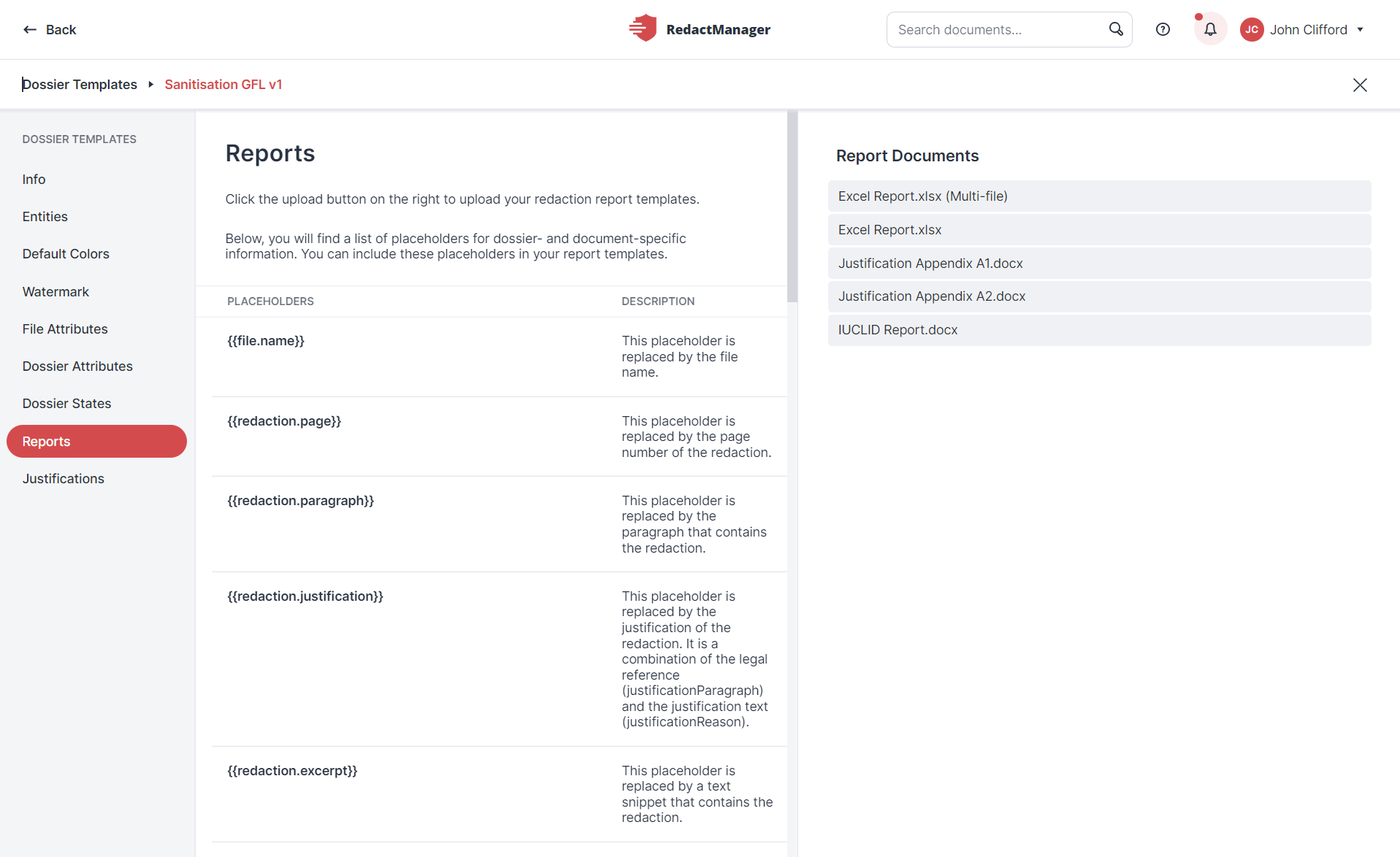Click the {{redaction.justification}} placeholder
Screen dimensions: 1400x857
click(x=305, y=596)
